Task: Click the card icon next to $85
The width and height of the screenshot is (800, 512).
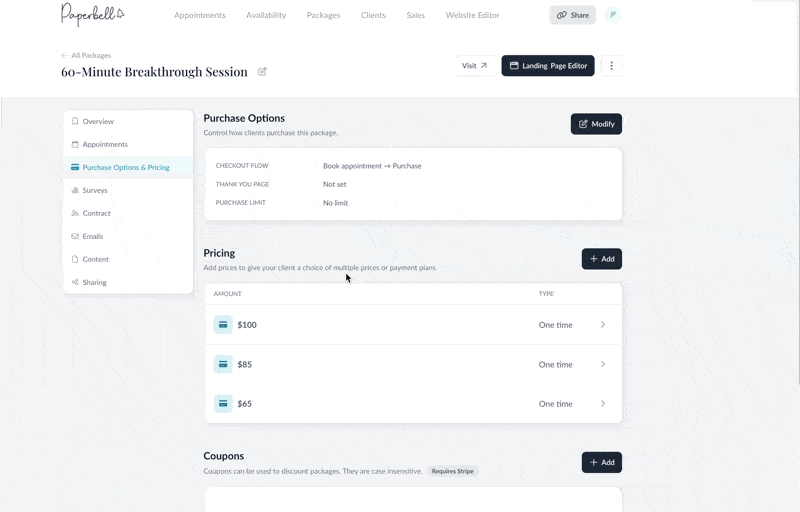Action: pos(223,364)
